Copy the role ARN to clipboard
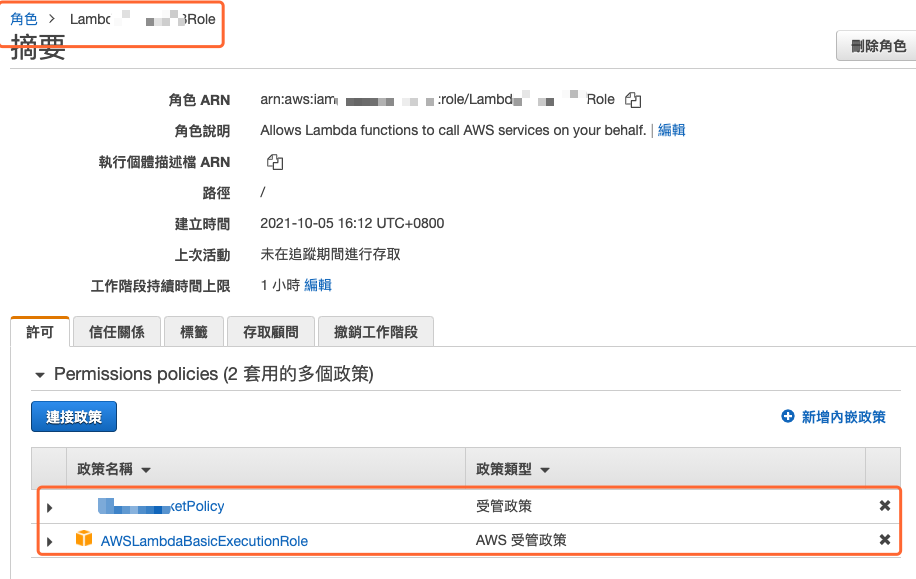The image size is (916, 579). point(633,100)
